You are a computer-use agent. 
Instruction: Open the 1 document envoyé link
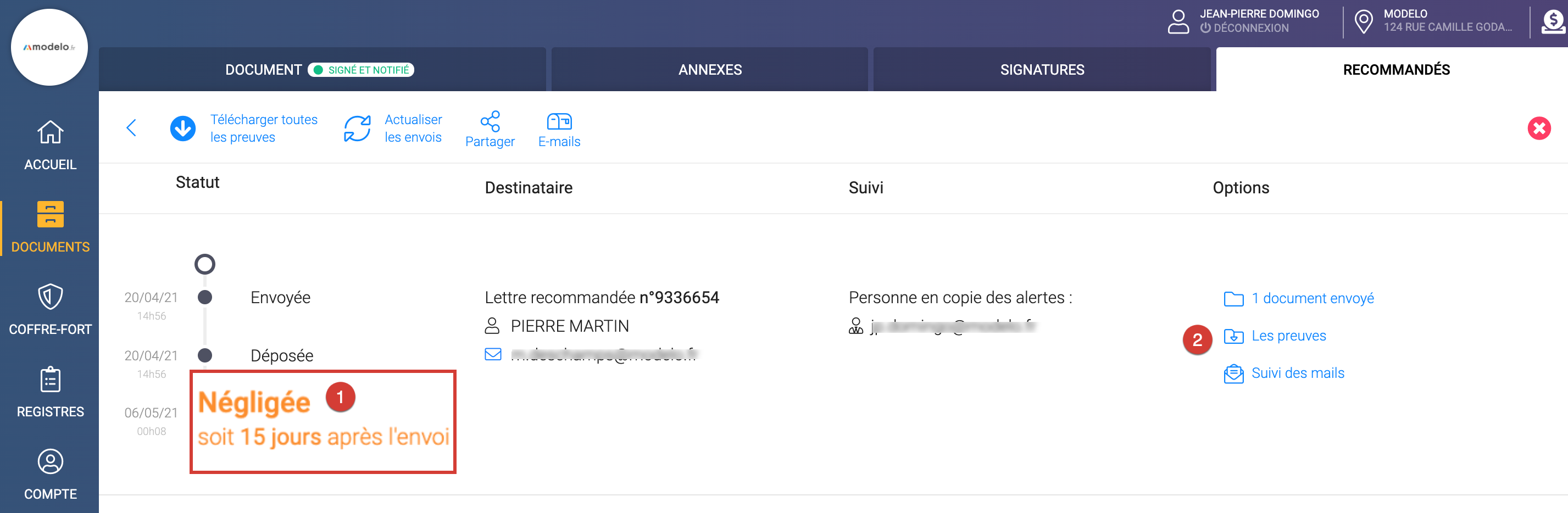1312,298
